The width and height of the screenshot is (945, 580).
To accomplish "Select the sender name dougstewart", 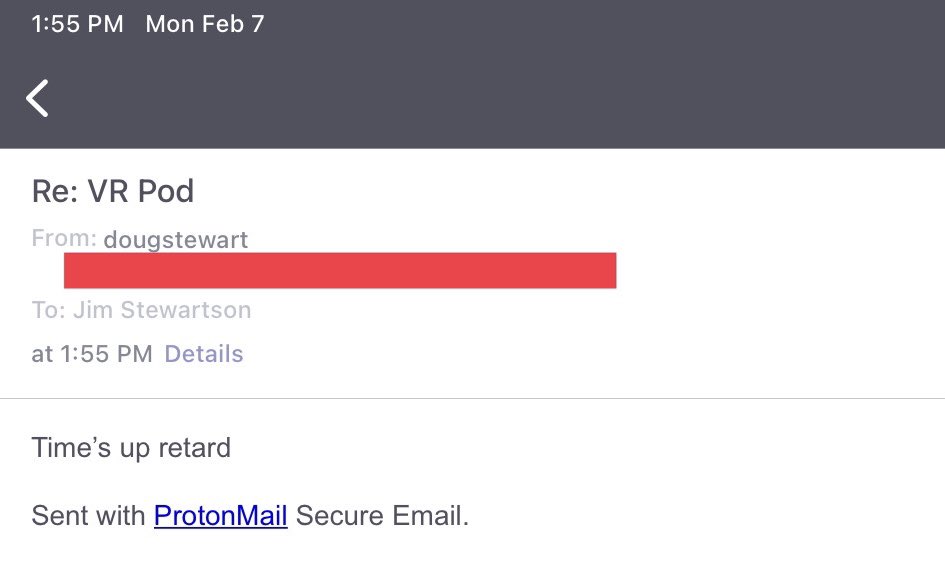I will pos(175,240).
